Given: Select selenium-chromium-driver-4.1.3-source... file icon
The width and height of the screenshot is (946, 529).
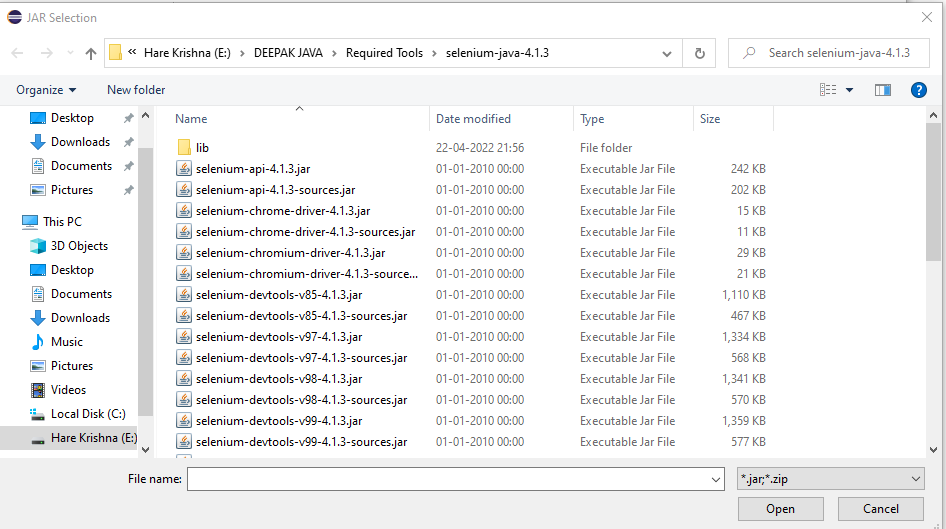Looking at the screenshot, I should point(184,274).
